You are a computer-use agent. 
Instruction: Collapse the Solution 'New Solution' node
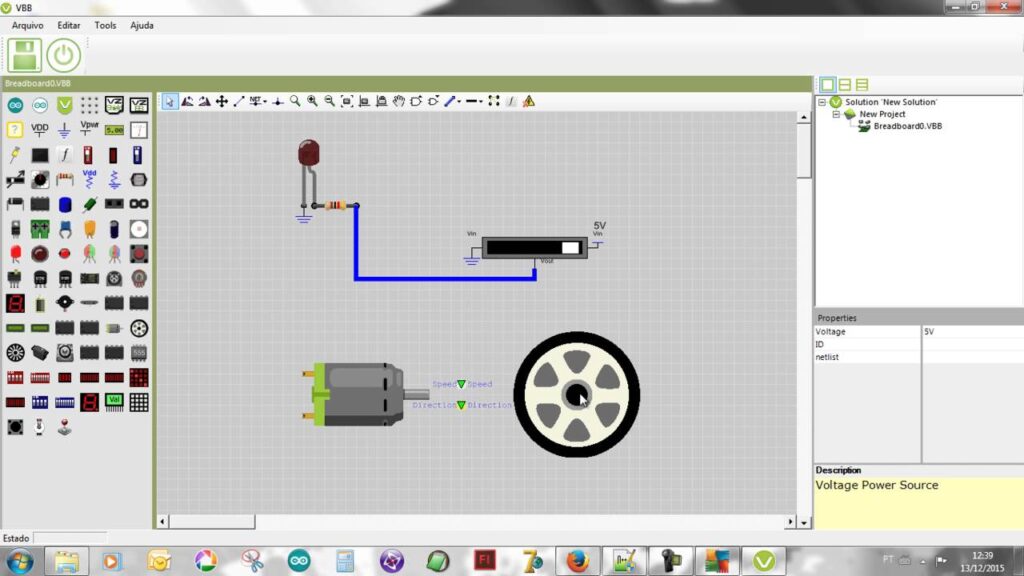click(821, 101)
